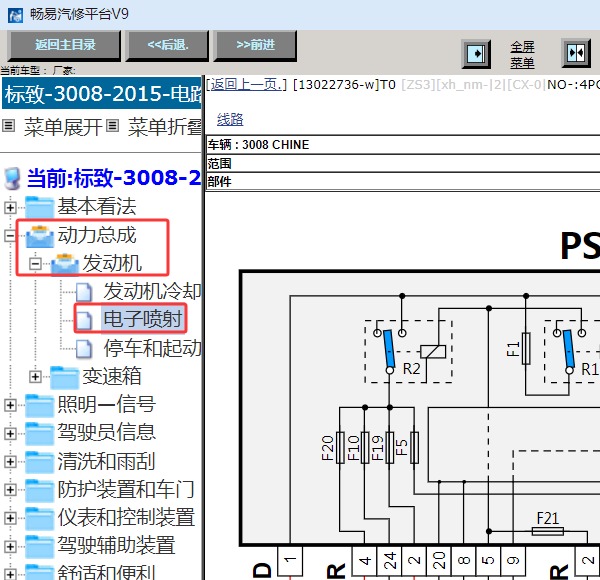Select the 基本看法 tree item
The image size is (600, 580).
(x=97, y=206)
